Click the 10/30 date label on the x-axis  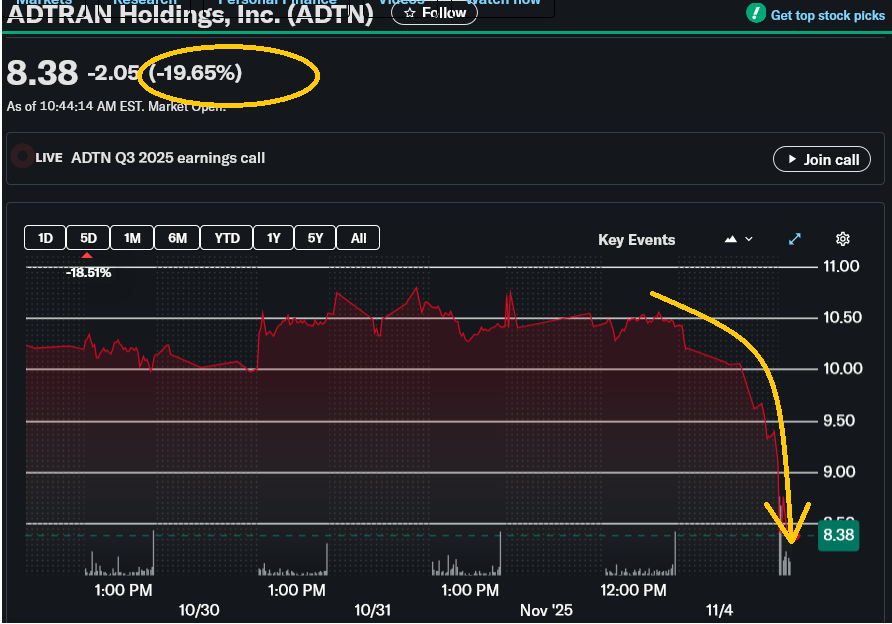click(199, 610)
